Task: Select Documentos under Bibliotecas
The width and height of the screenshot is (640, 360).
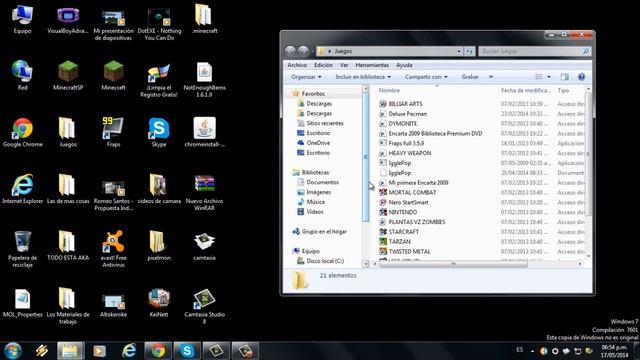Action: pos(322,182)
